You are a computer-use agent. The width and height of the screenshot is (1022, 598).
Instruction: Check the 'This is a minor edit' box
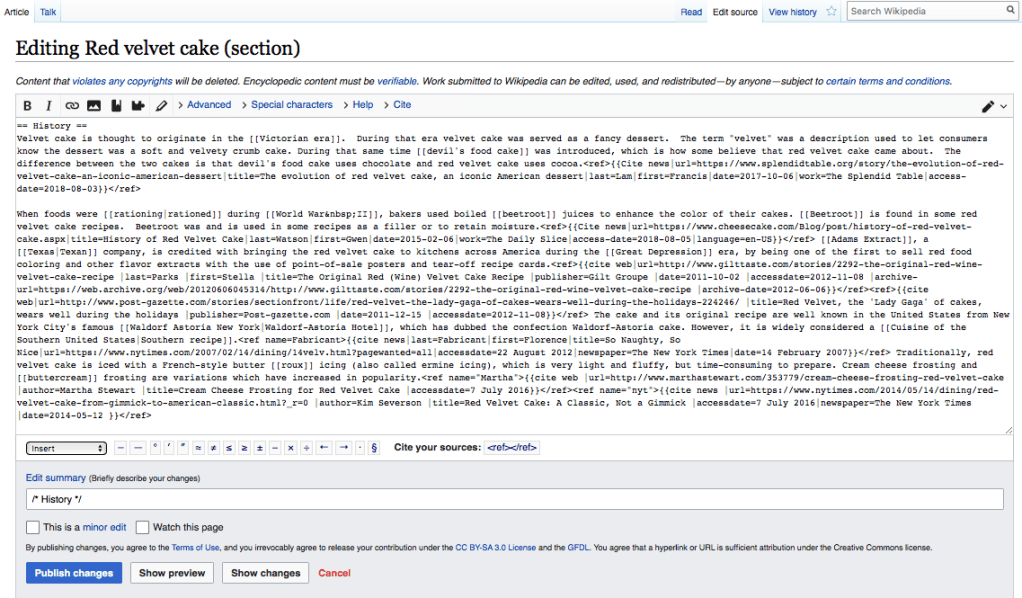pyautogui.click(x=33, y=527)
